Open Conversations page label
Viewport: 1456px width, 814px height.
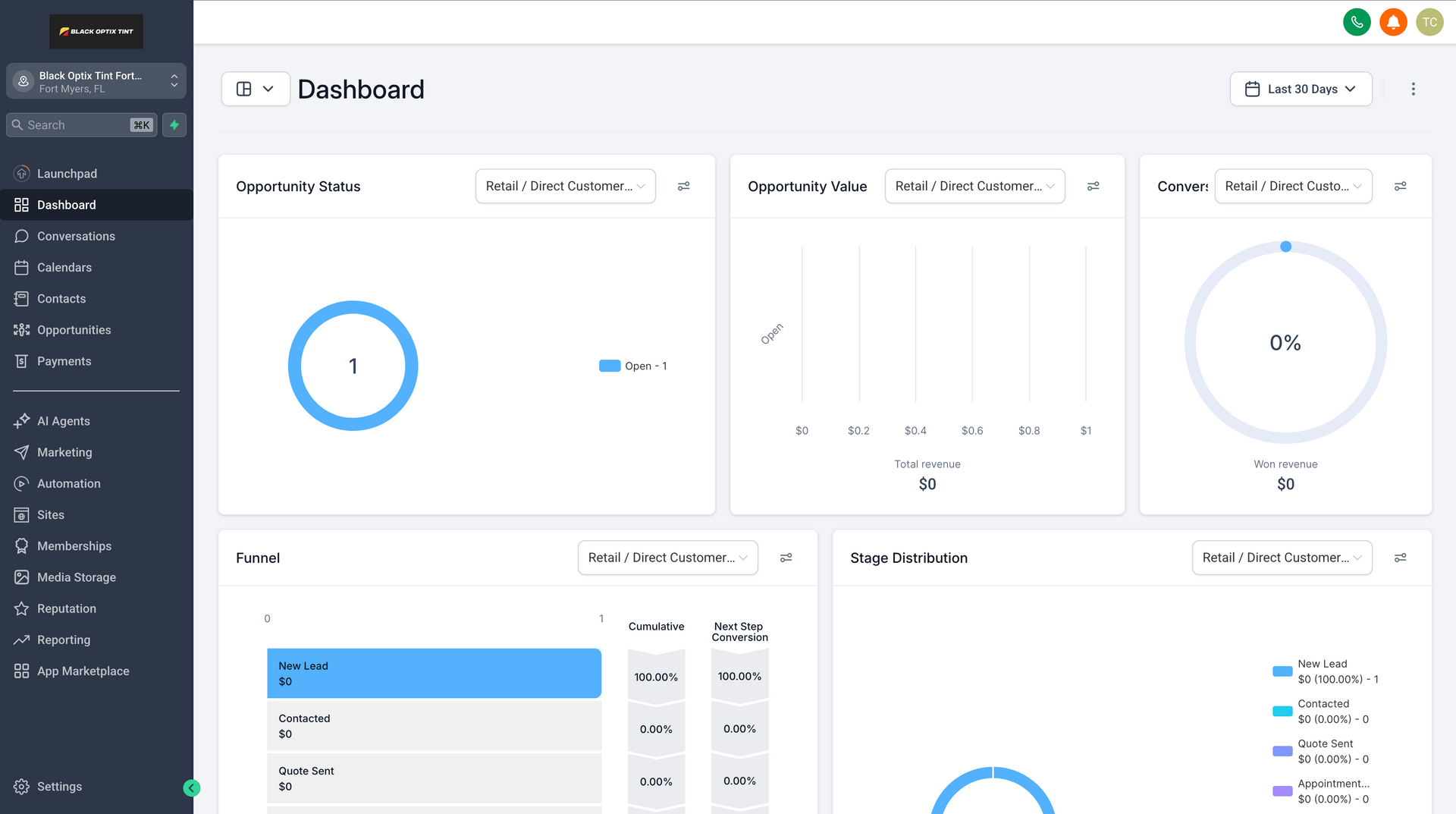(x=76, y=236)
